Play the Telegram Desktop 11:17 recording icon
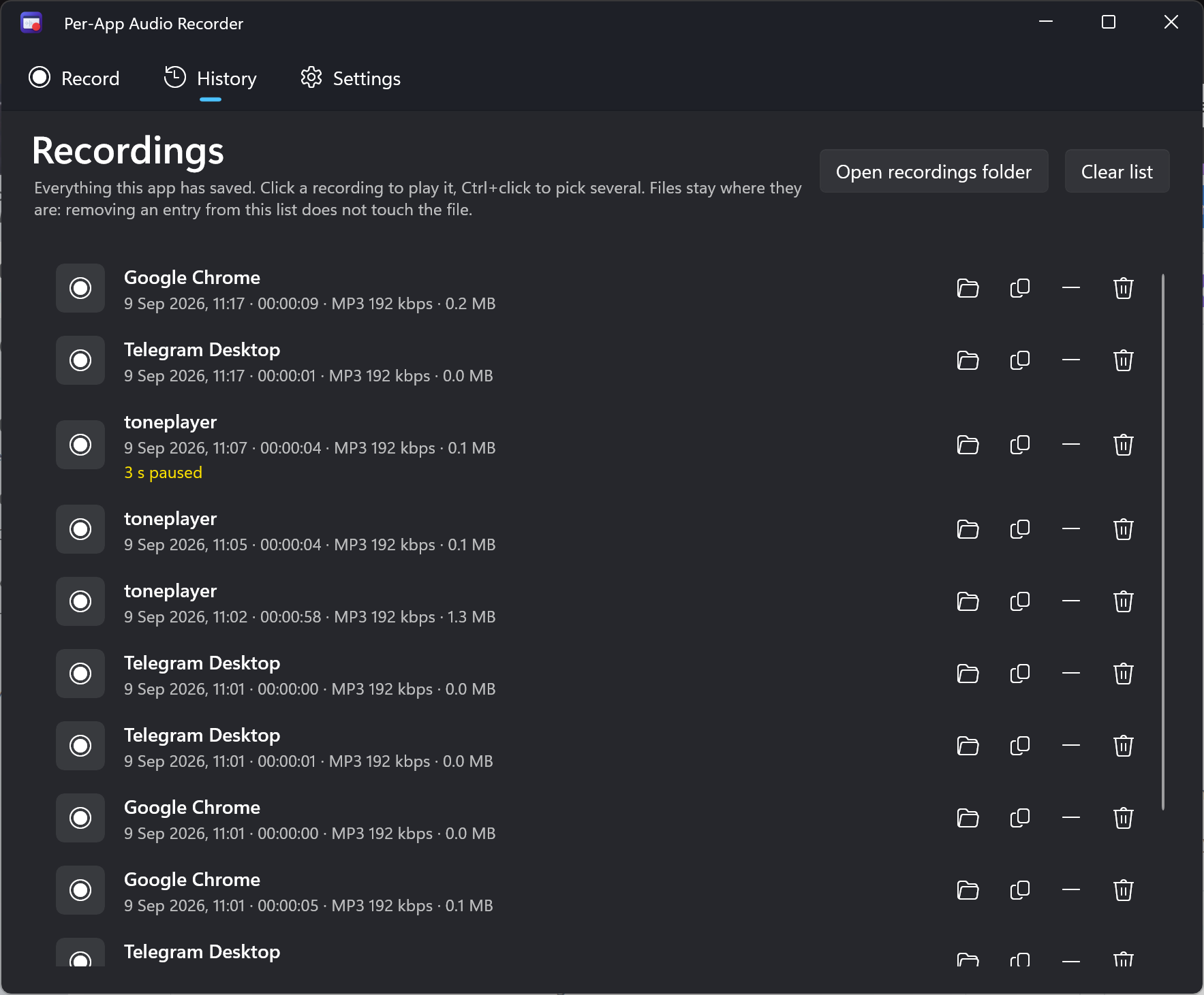1204x995 pixels. tap(80, 360)
